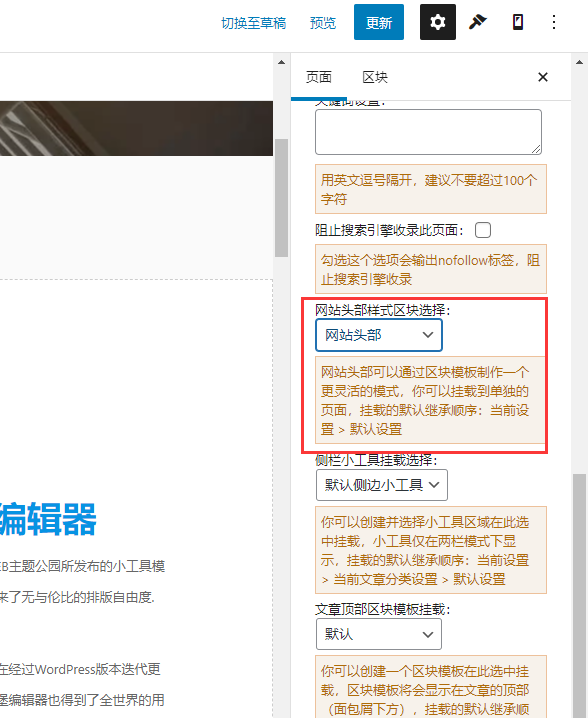Click the label 侧栏小工具挂载选择

tap(376, 460)
